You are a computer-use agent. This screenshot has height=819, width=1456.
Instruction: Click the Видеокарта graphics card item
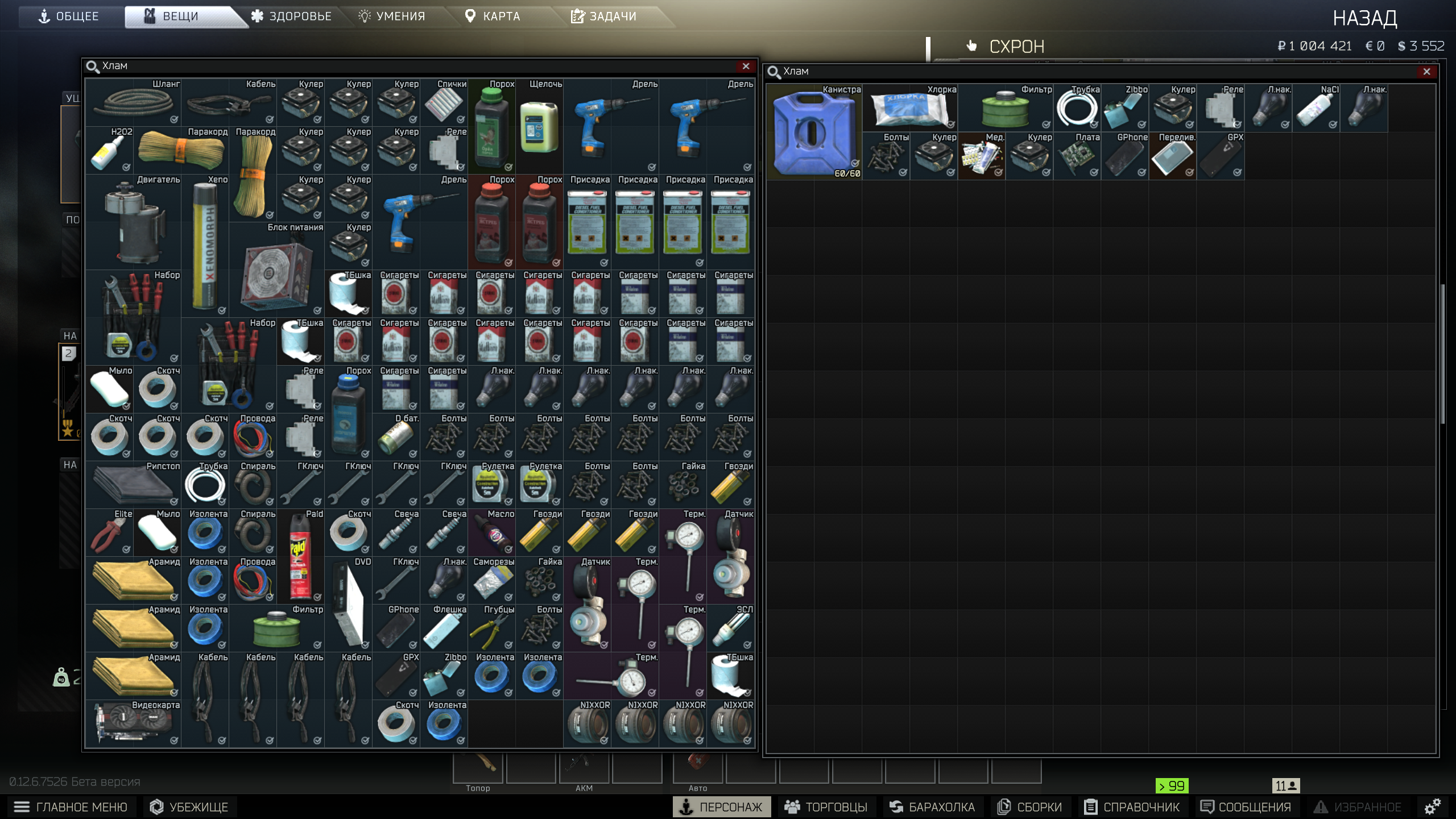pos(133,723)
